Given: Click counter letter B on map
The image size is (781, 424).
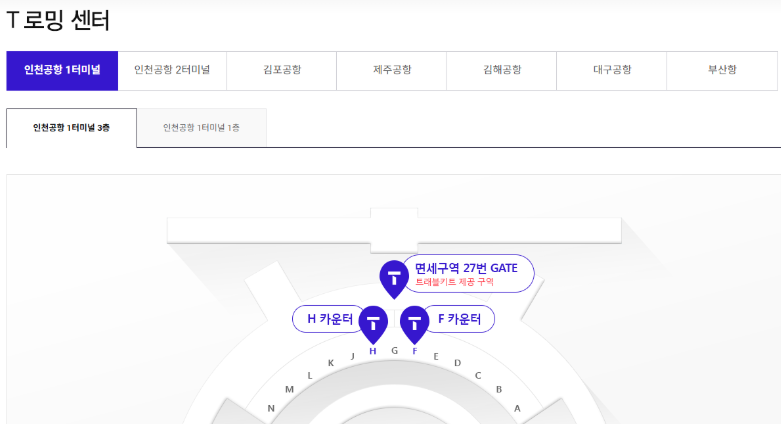Looking at the screenshot, I should pos(499,390).
